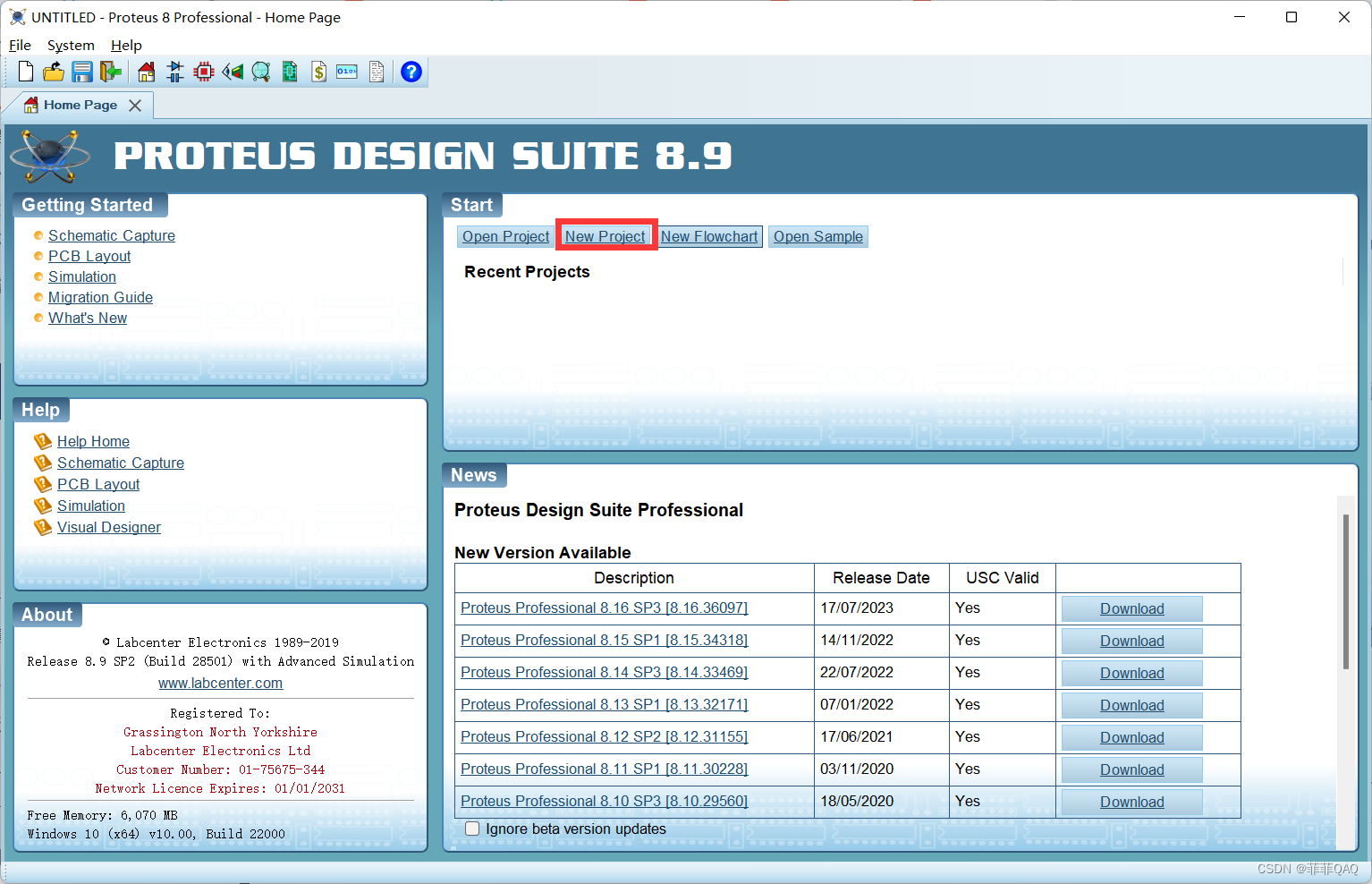Download Proteus 8.16 SP3 release
This screenshot has height=884, width=1372.
1132,608
